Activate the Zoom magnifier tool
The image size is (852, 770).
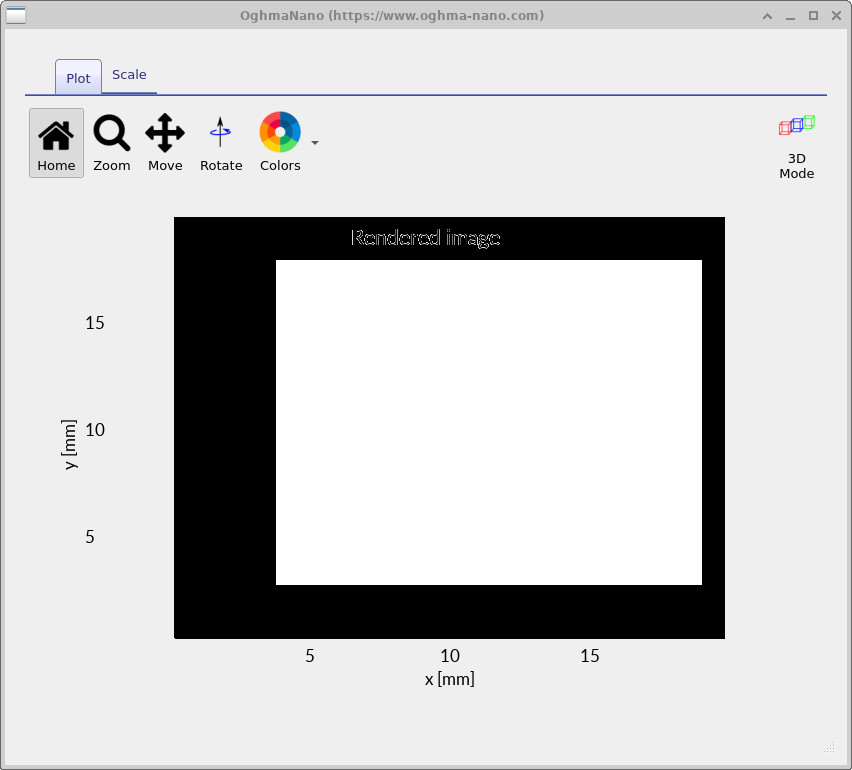click(x=111, y=142)
